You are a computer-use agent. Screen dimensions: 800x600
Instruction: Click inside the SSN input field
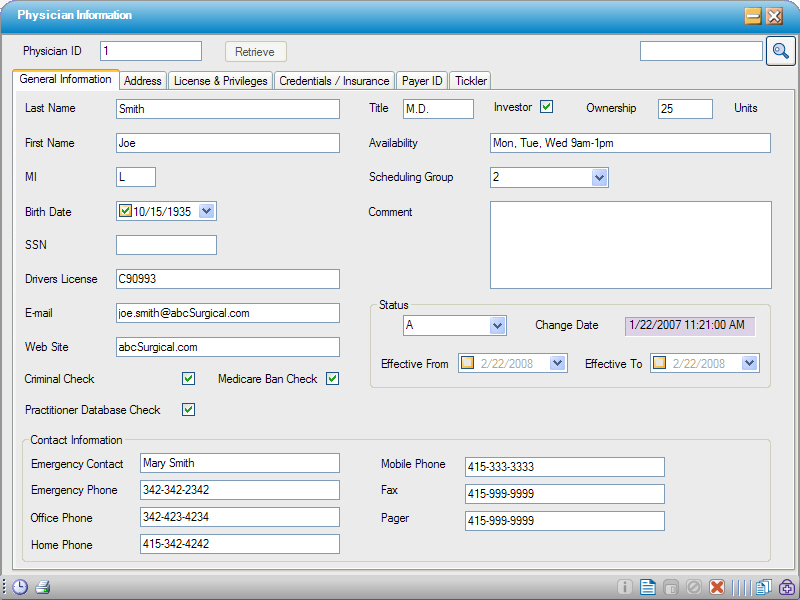click(x=165, y=245)
